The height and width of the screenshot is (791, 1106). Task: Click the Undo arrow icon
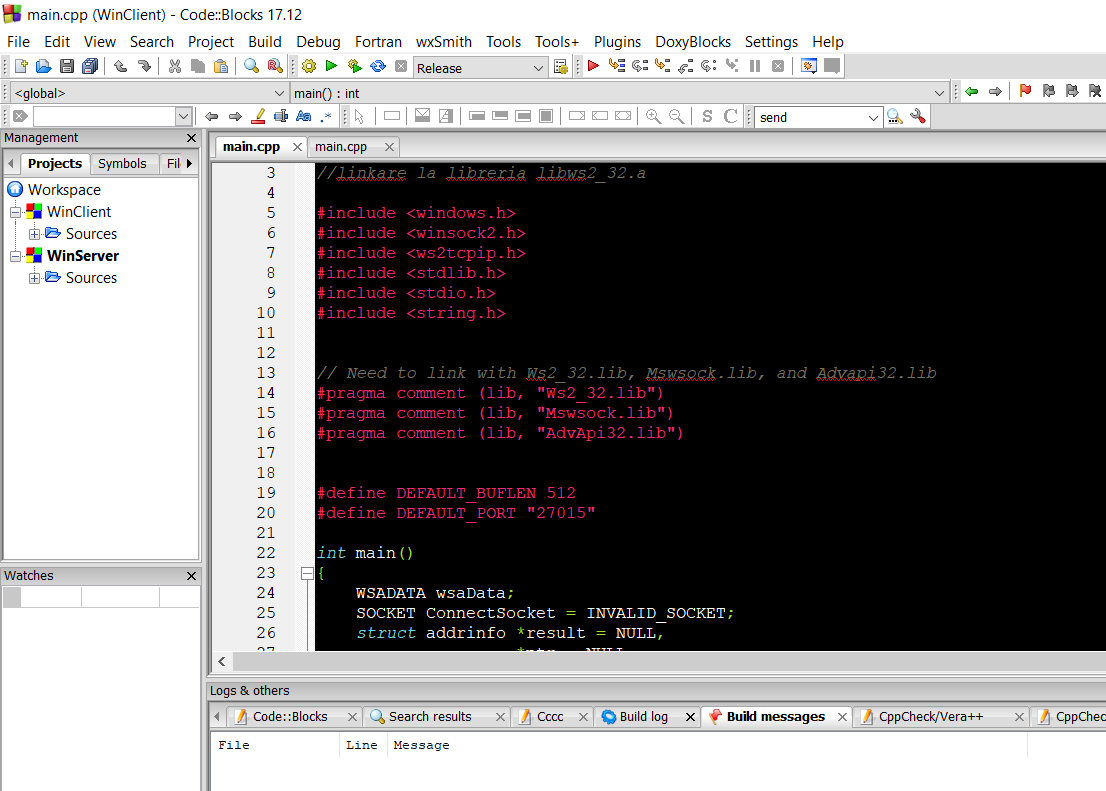[x=121, y=66]
